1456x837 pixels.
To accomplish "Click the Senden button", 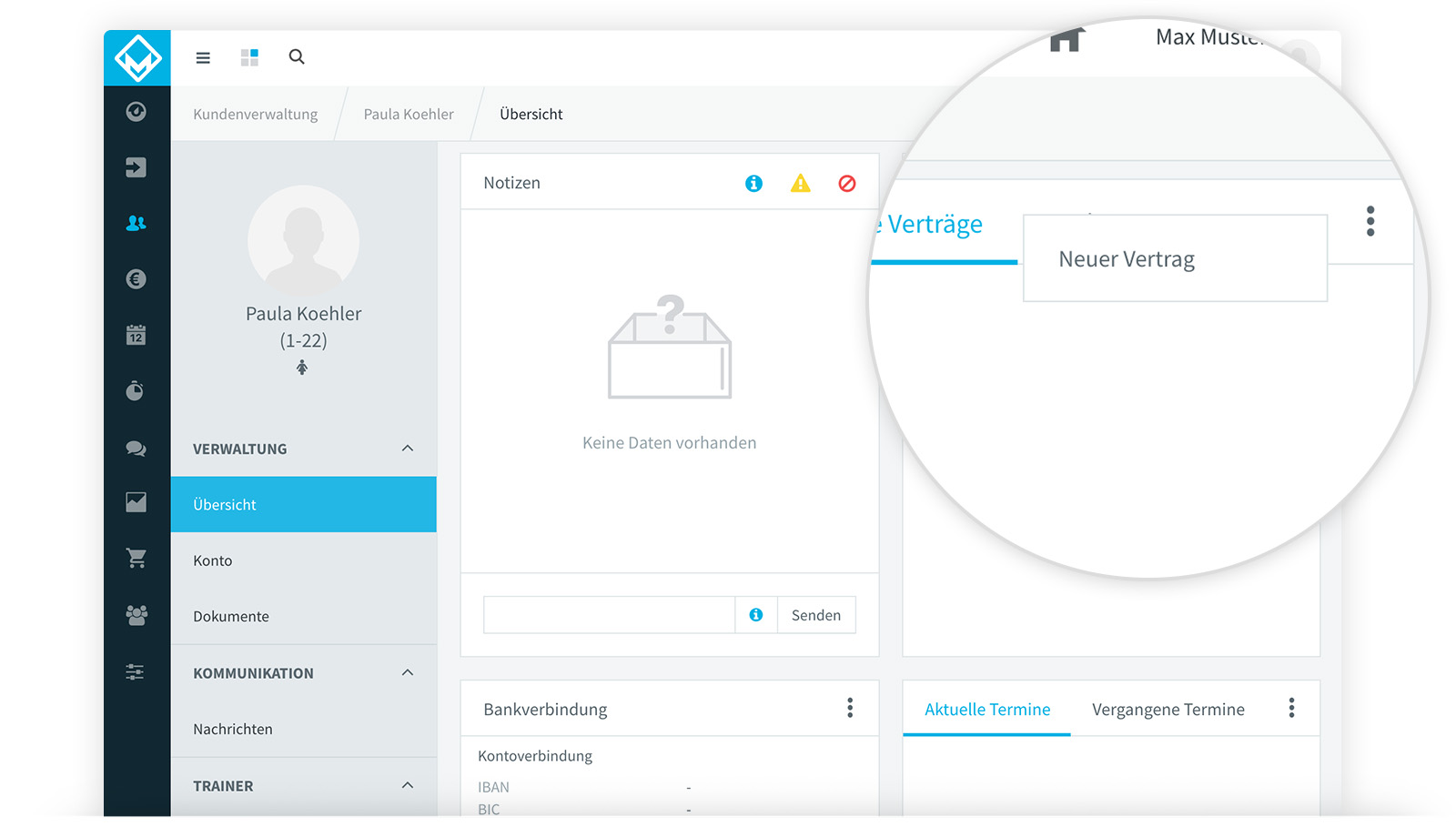I will [x=816, y=615].
